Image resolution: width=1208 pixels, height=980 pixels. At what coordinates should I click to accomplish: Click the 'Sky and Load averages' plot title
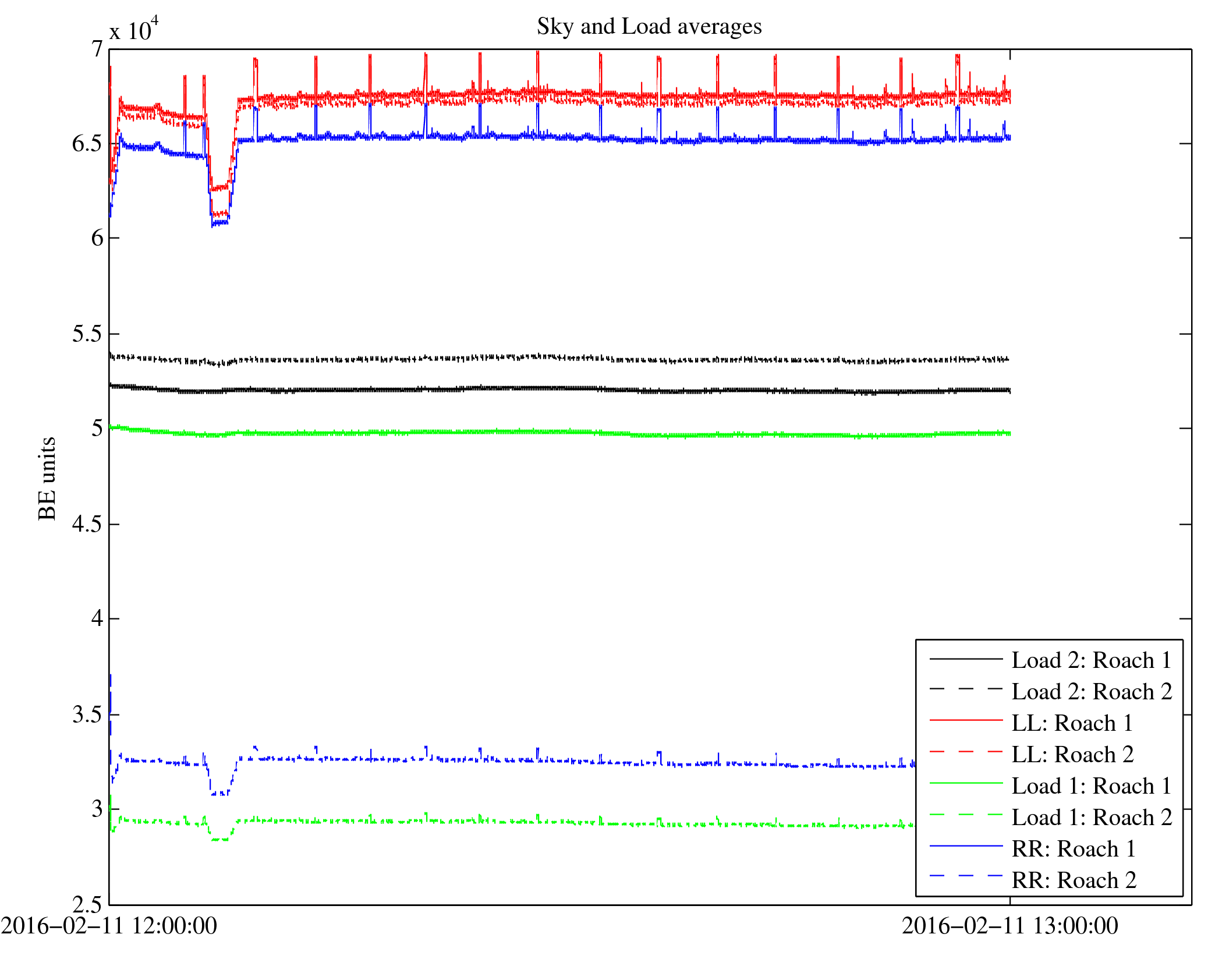(x=649, y=27)
